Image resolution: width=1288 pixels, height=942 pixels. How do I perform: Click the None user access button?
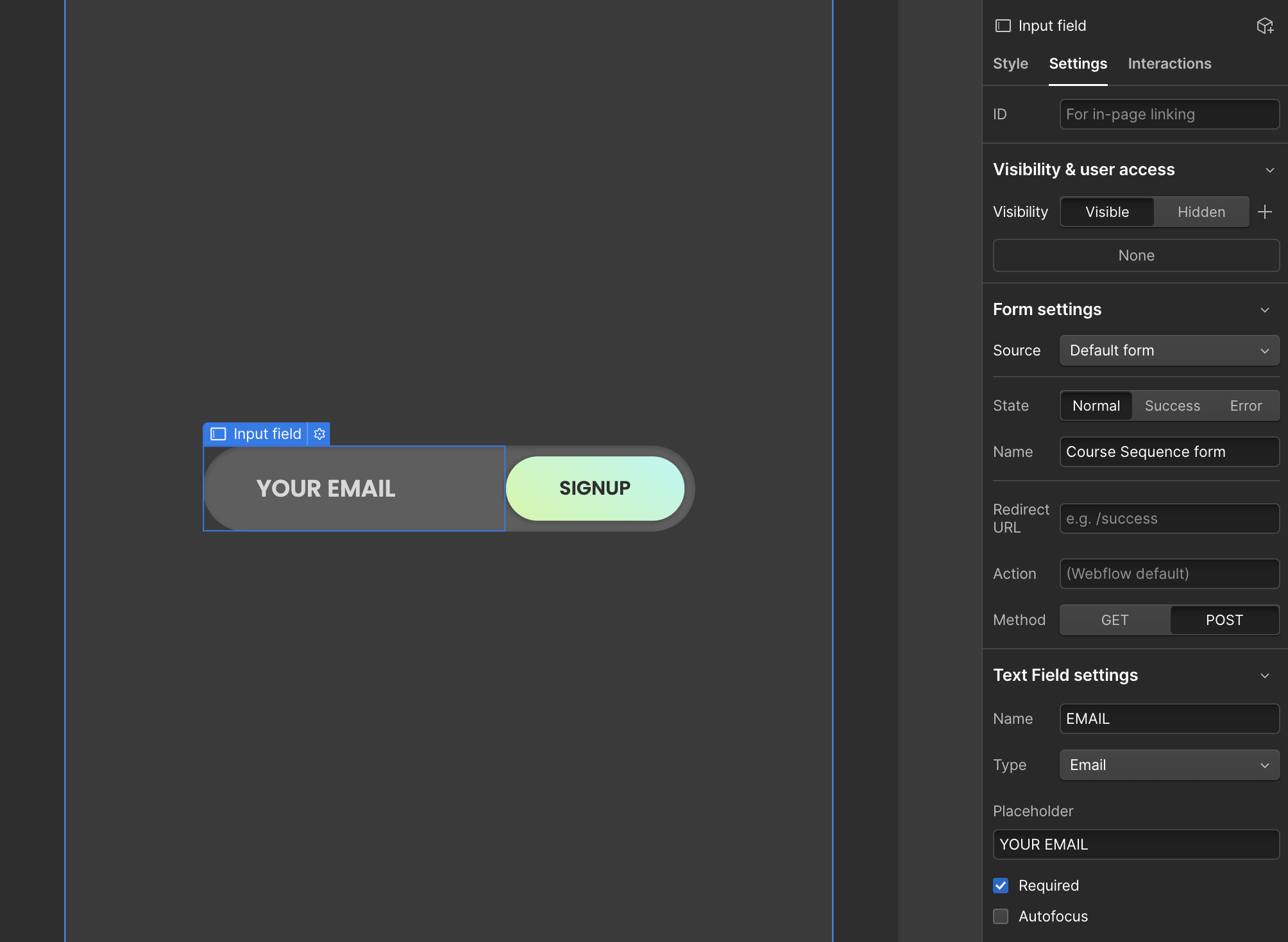pos(1136,255)
